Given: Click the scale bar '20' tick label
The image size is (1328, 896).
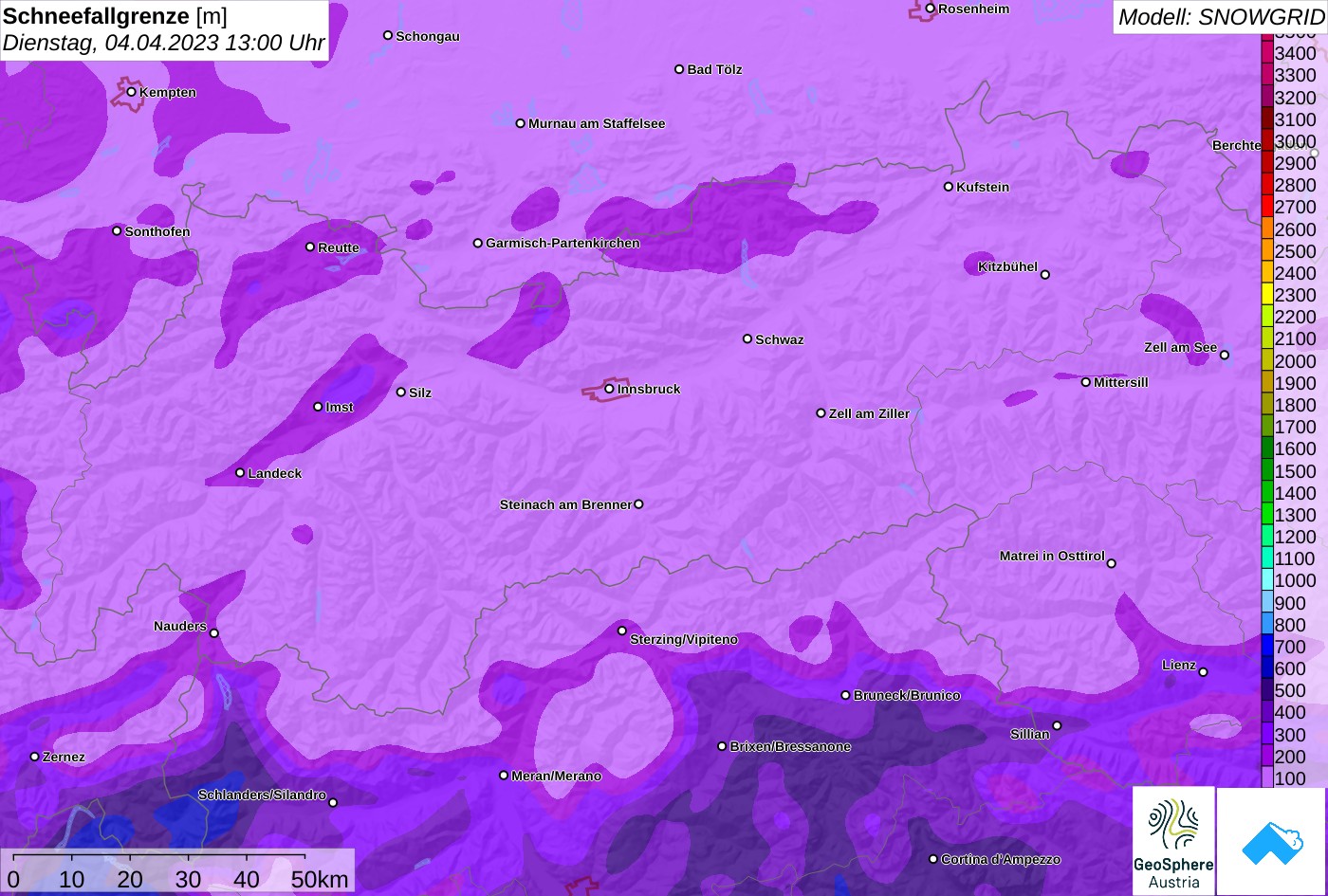Looking at the screenshot, I should [x=130, y=879].
